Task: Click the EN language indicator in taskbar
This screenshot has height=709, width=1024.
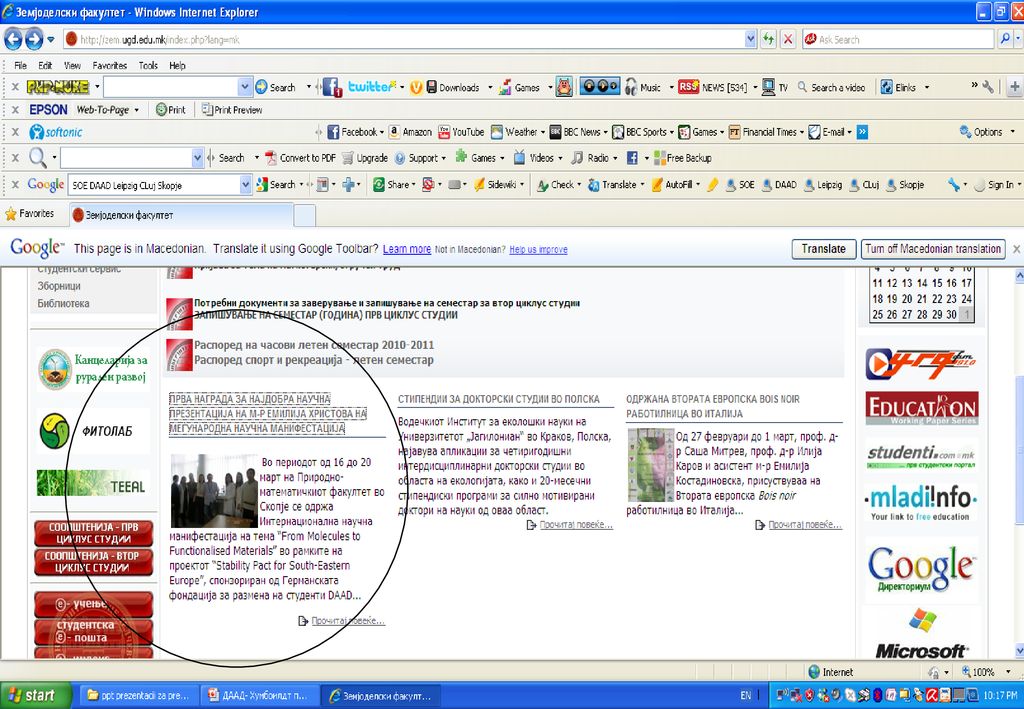Action: tap(746, 696)
